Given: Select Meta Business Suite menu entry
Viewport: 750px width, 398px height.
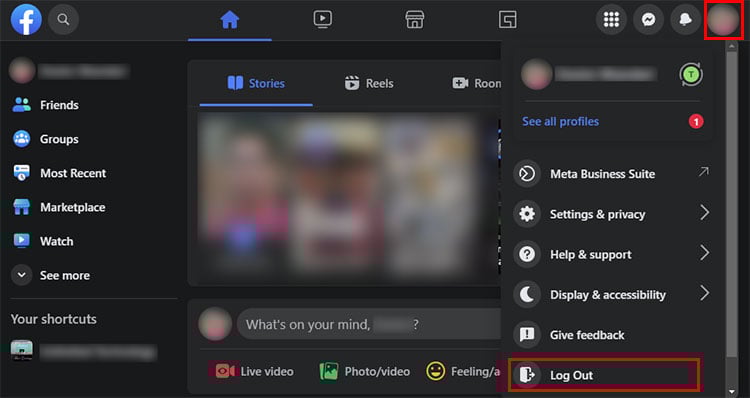Looking at the screenshot, I should (x=612, y=174).
